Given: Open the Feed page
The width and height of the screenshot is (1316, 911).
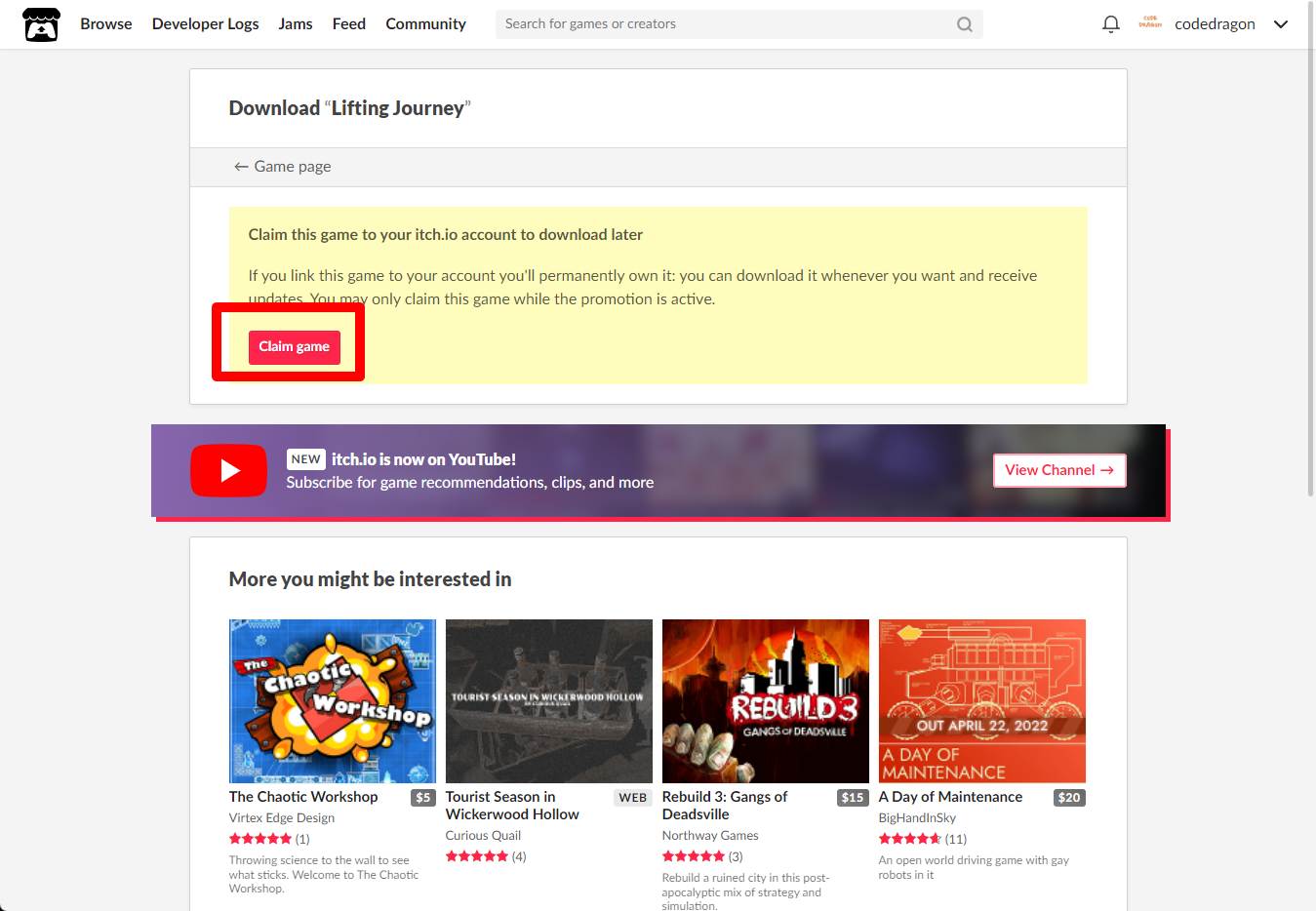Looking at the screenshot, I should pos(348,24).
